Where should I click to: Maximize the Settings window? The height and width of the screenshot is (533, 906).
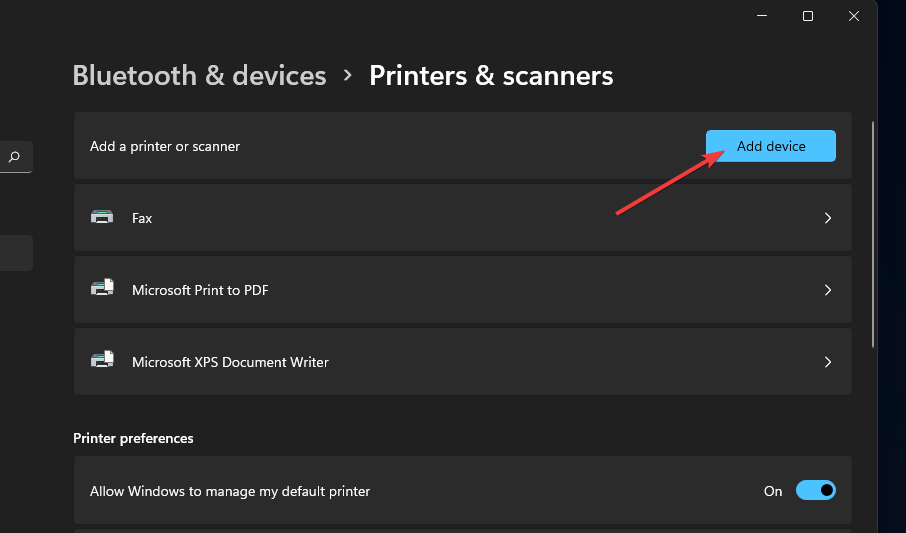[x=808, y=16]
